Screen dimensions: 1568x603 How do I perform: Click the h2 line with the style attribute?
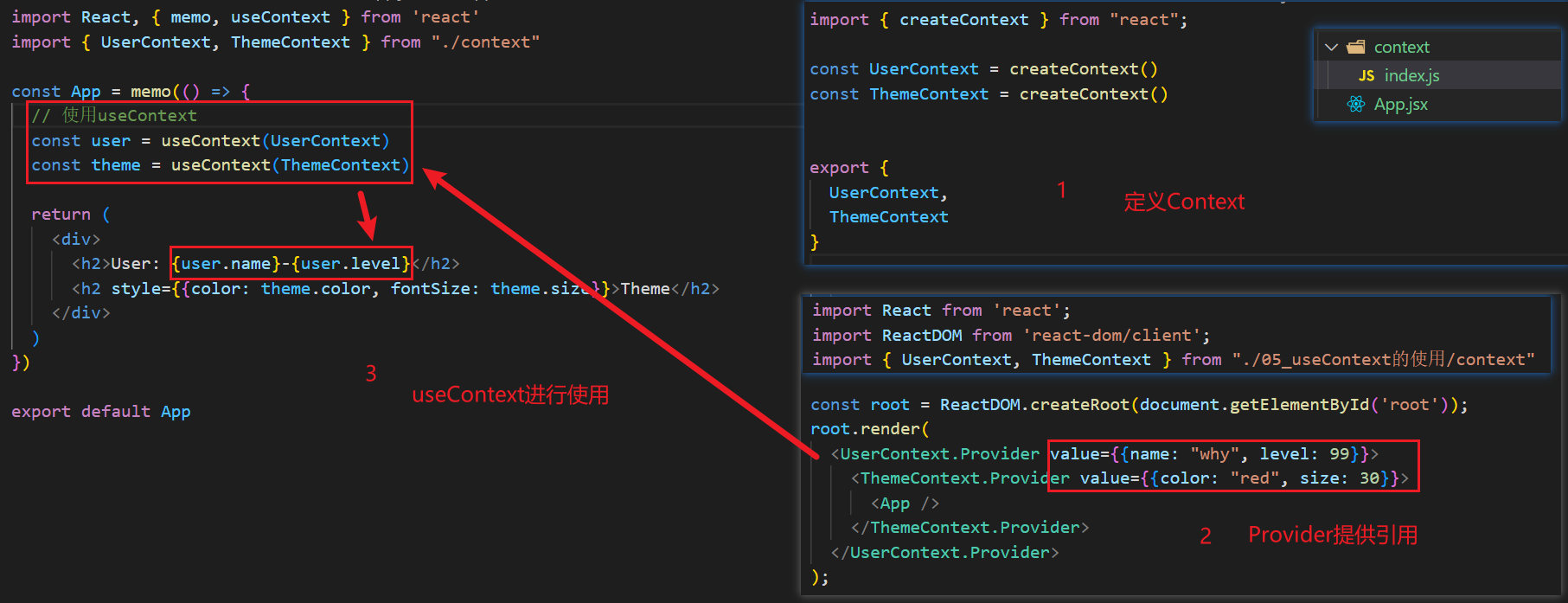click(395, 289)
